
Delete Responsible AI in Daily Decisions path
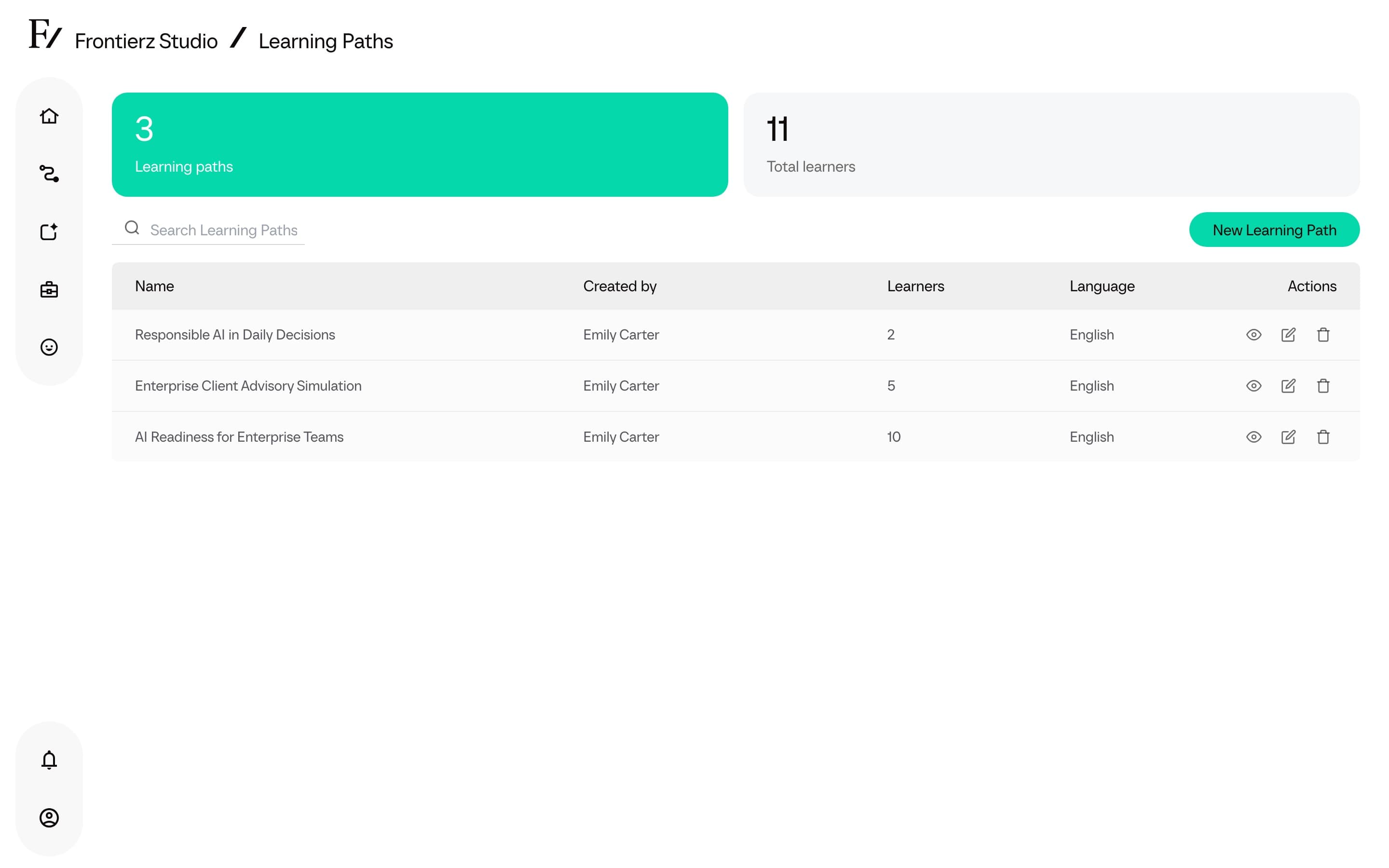point(1323,335)
